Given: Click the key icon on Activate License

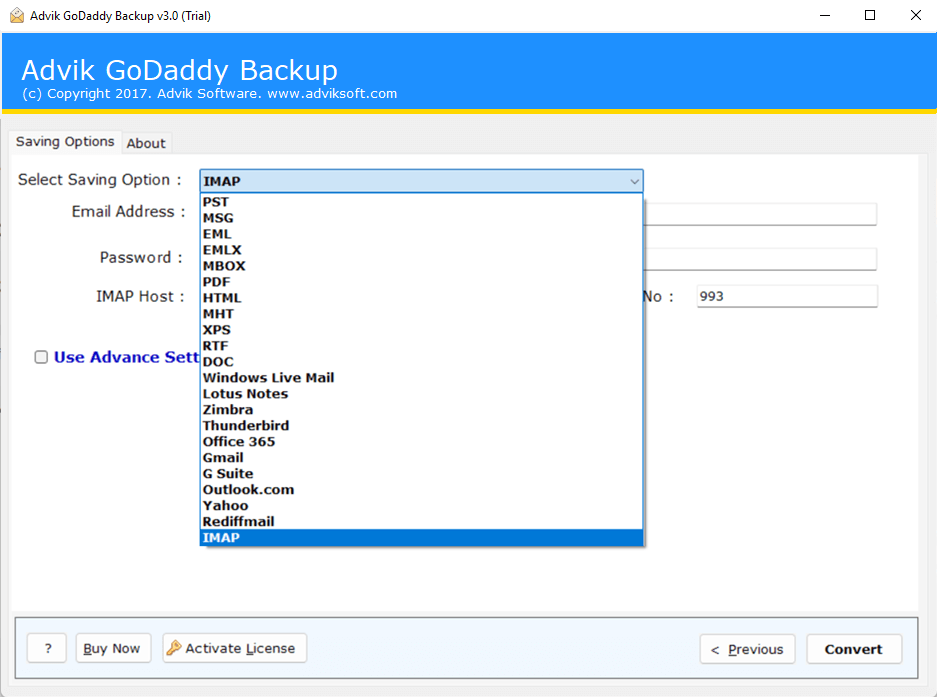Looking at the screenshot, I should click(174, 647).
